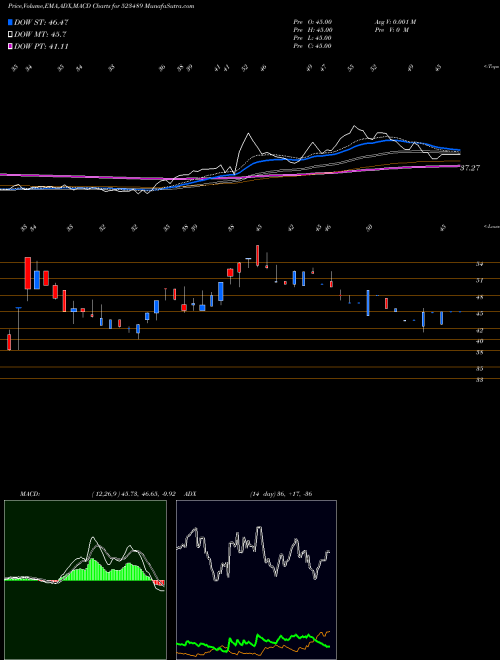Click the 35 price axis label
Image resolution: width=500 pixels, height=660 pixels.
479,369
